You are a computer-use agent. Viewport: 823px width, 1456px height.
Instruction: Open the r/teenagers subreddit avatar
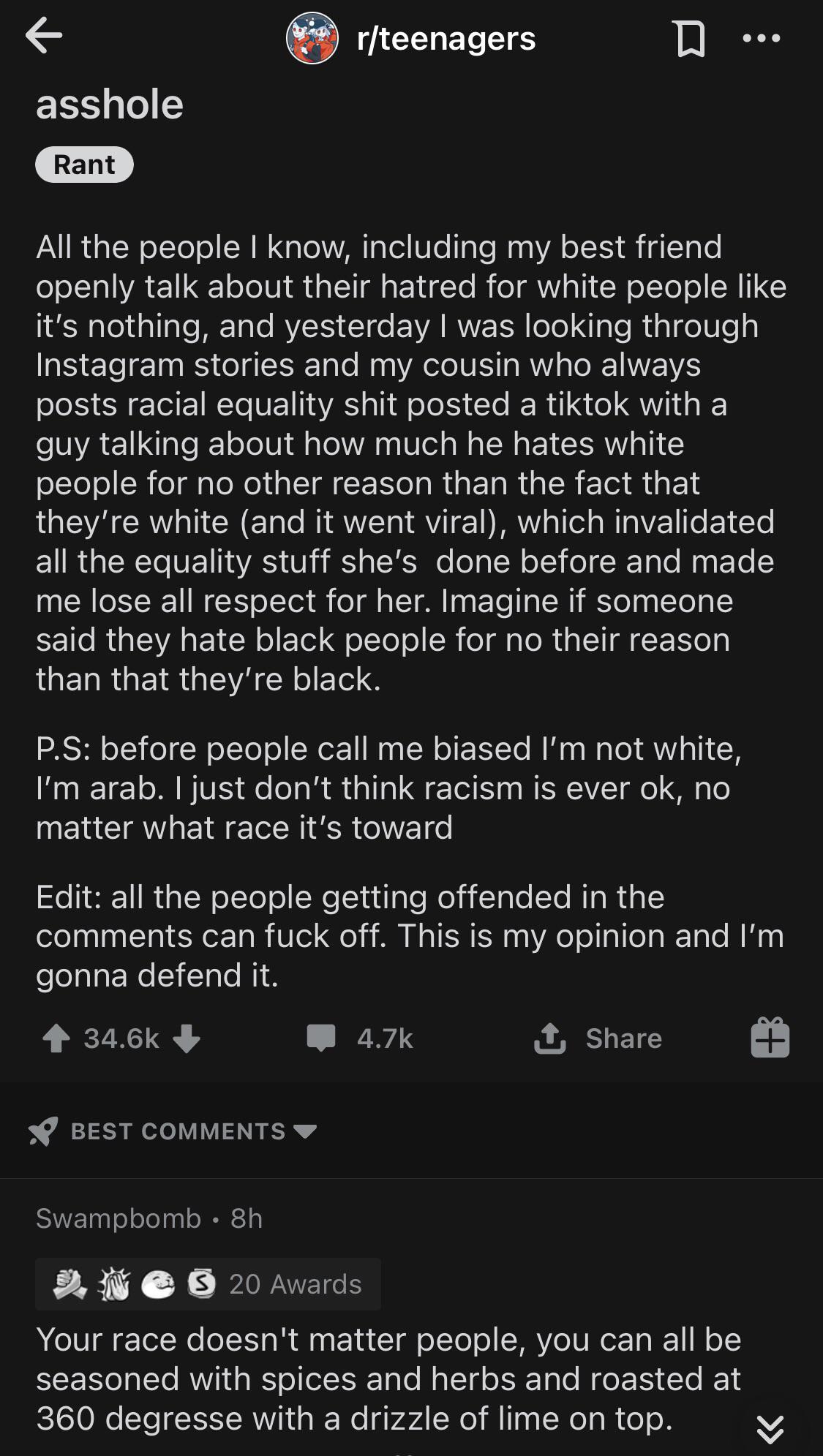pos(312,38)
